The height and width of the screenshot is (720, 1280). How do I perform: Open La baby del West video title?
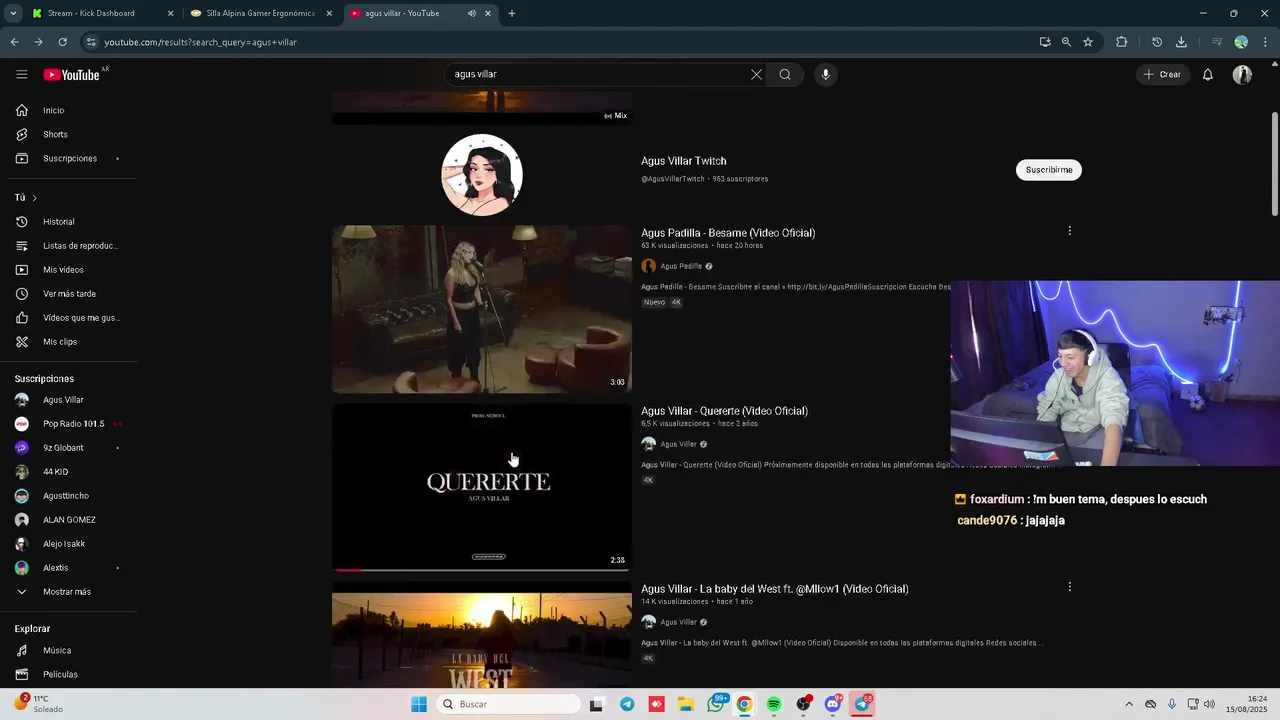coord(775,589)
